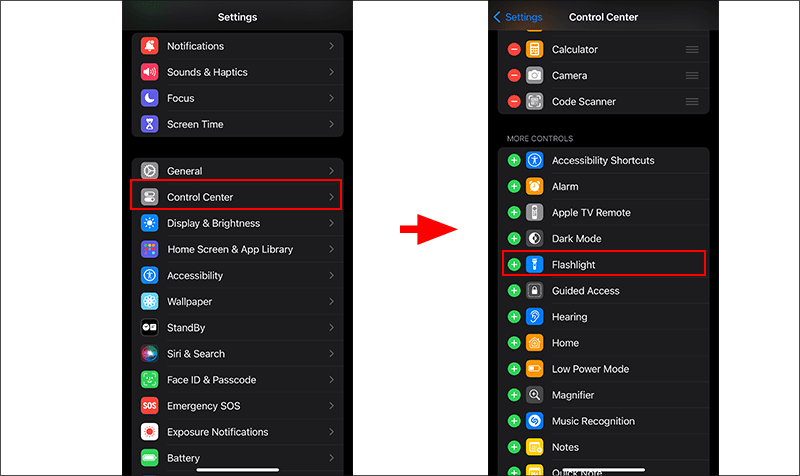Open Exposure Notifications settings
The width and height of the screenshot is (800, 476).
coord(237,432)
